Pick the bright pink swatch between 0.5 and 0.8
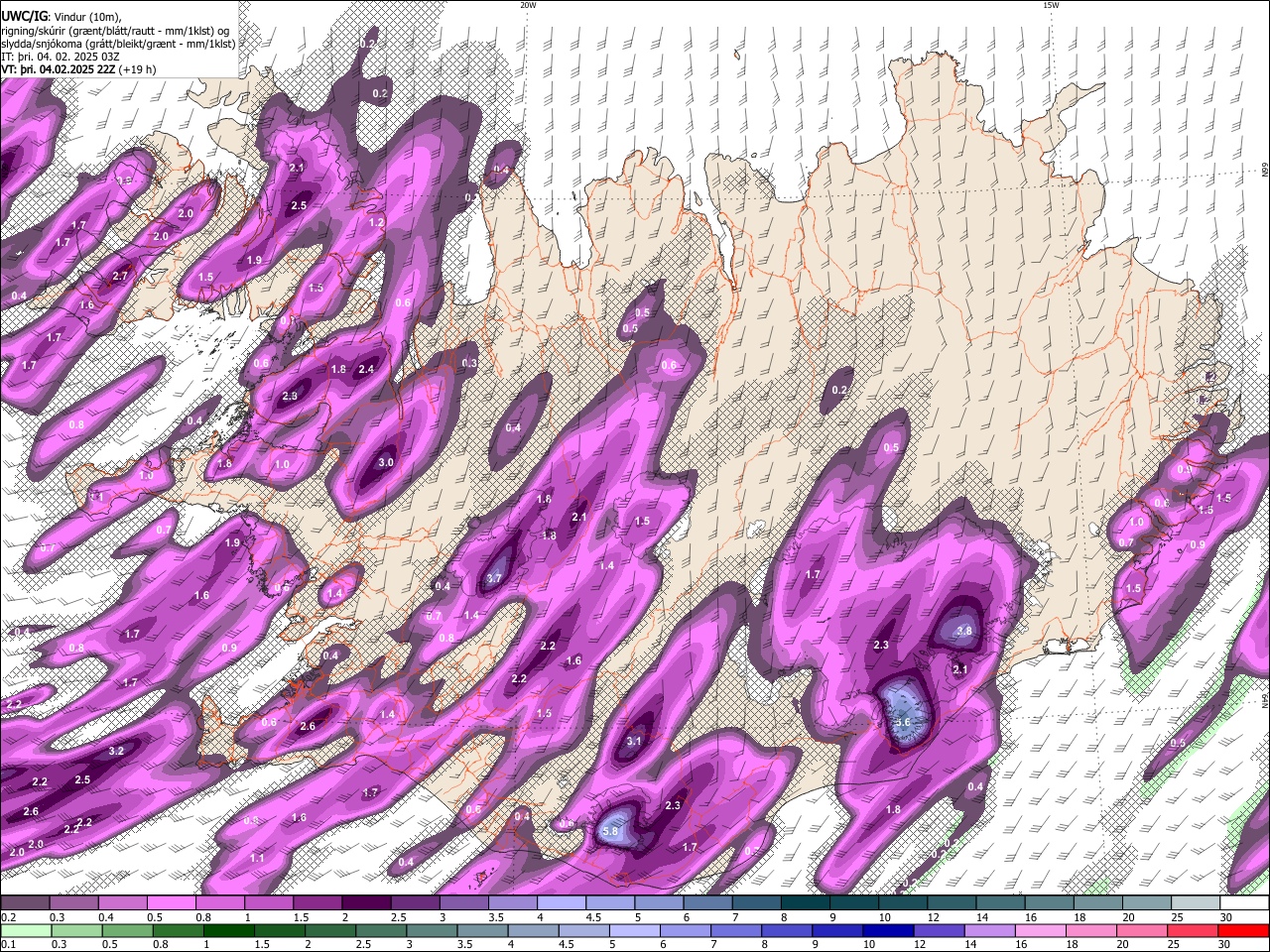Image resolution: width=1270 pixels, height=952 pixels. tap(172, 903)
